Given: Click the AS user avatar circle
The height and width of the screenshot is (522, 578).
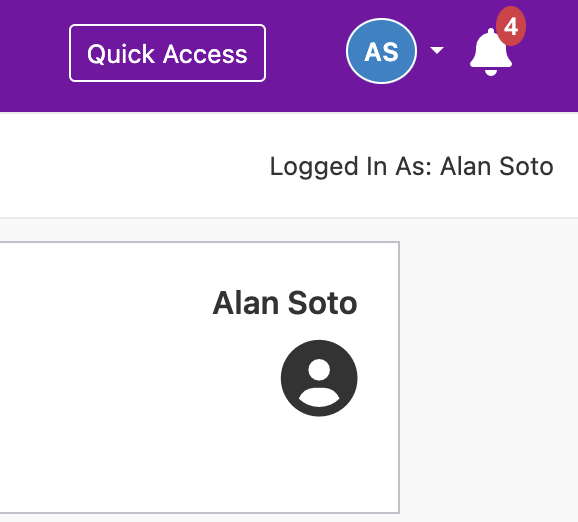Looking at the screenshot, I should tap(382, 51).
